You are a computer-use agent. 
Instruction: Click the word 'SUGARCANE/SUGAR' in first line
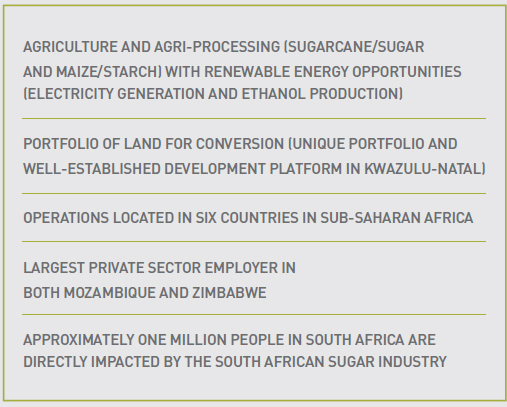(356, 47)
